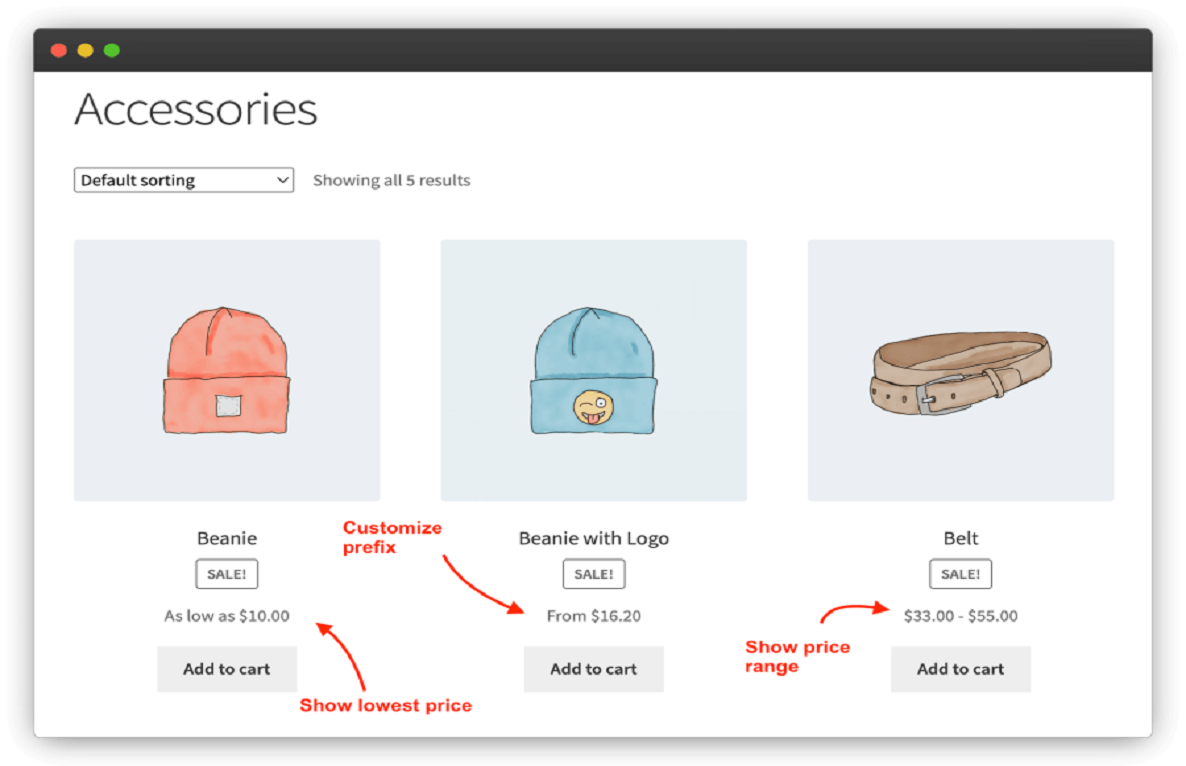Click the '$33.00 - $55.00' price range

tap(960, 616)
